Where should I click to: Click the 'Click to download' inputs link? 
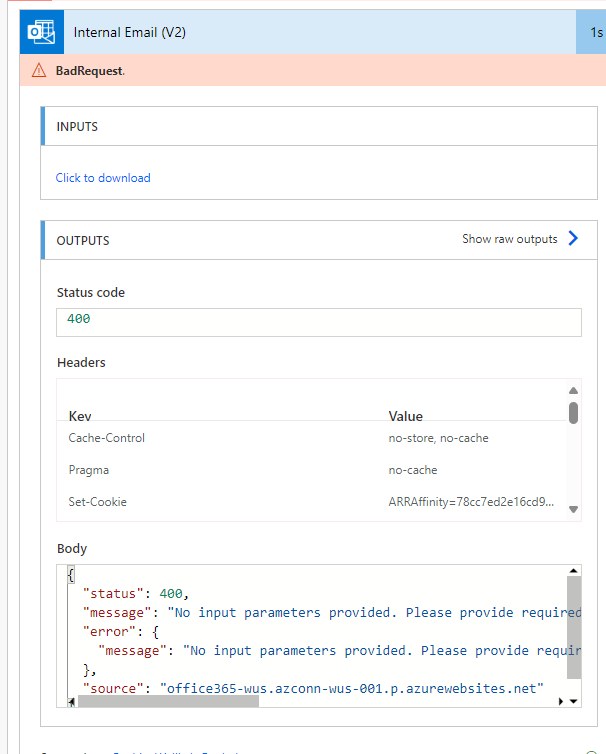[x=103, y=178]
